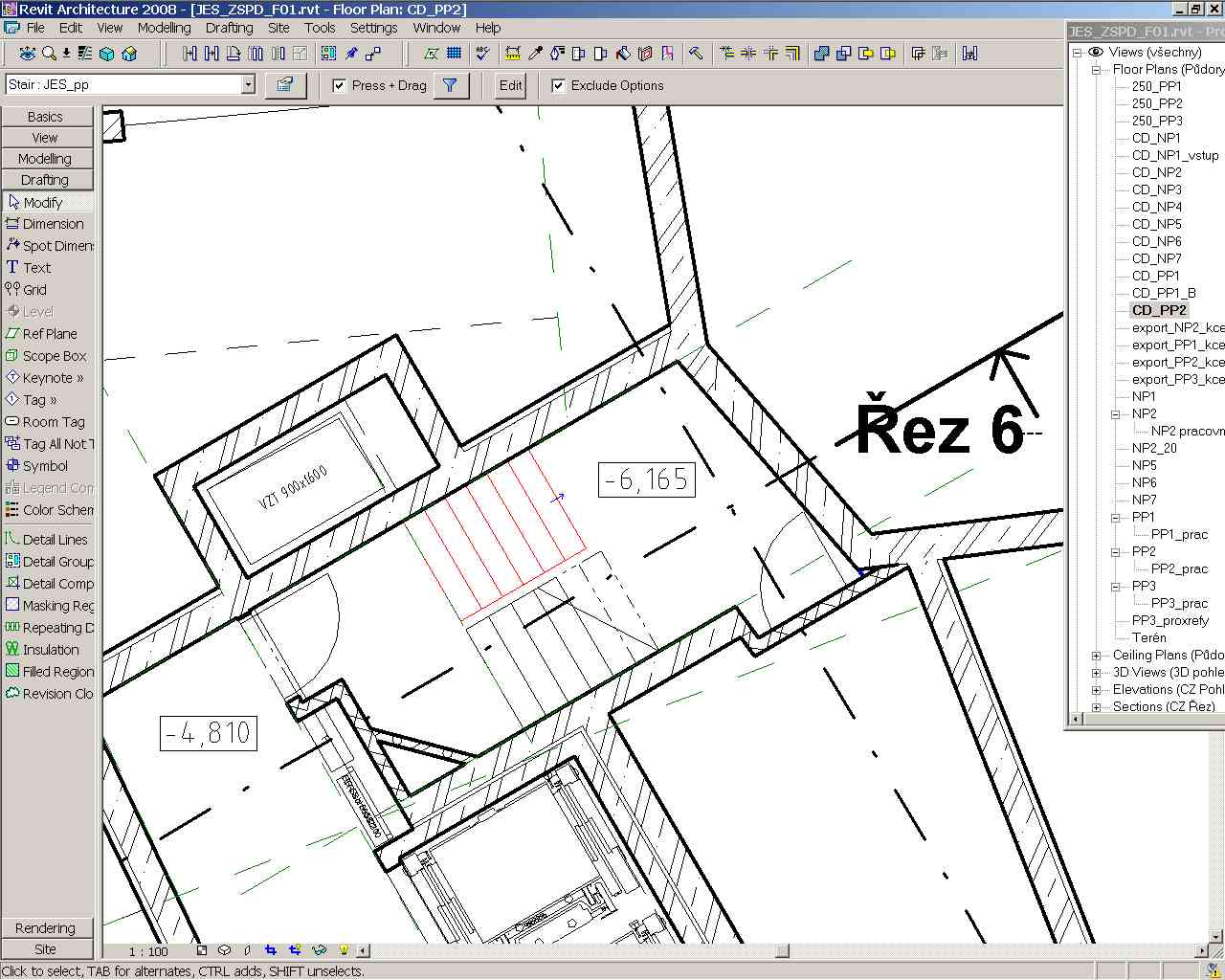Click the Edit button in options bar

(511, 85)
